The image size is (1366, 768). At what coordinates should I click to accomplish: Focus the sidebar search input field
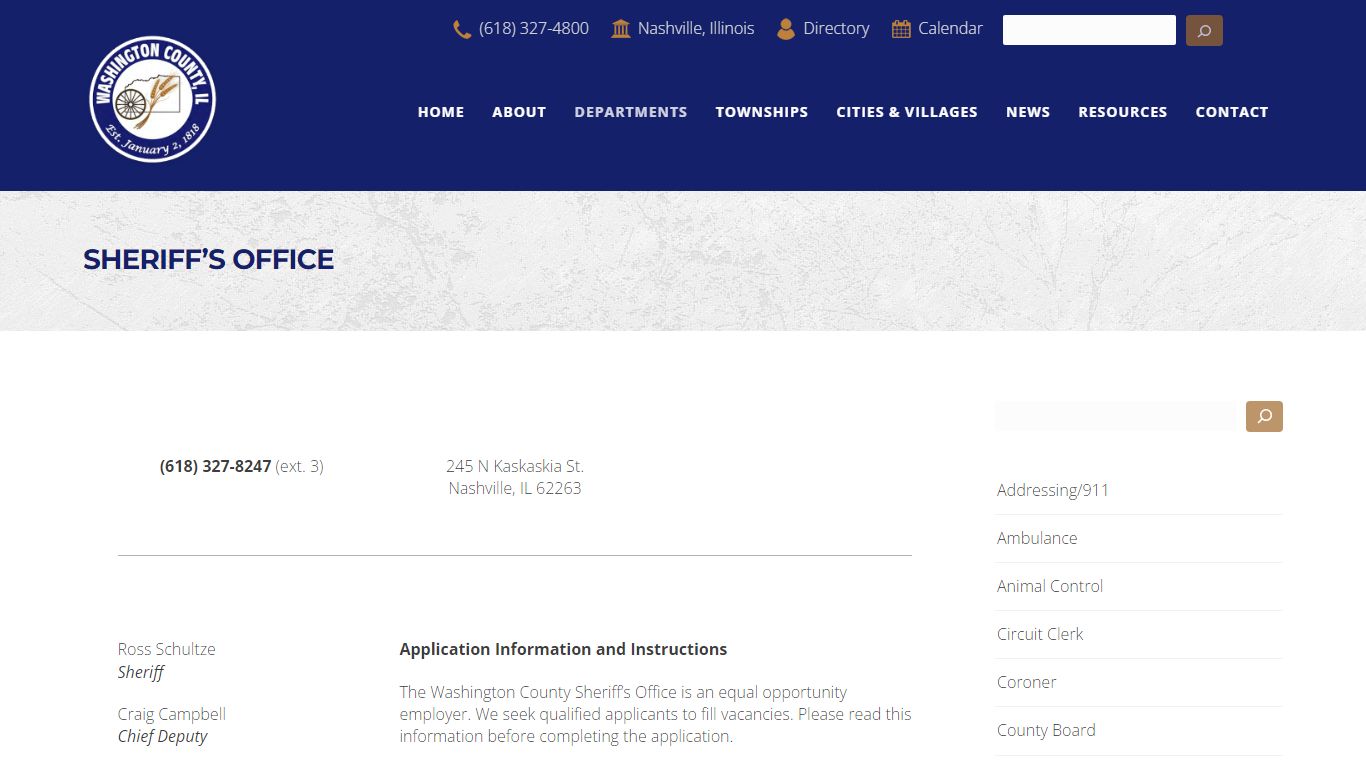tap(1115, 416)
